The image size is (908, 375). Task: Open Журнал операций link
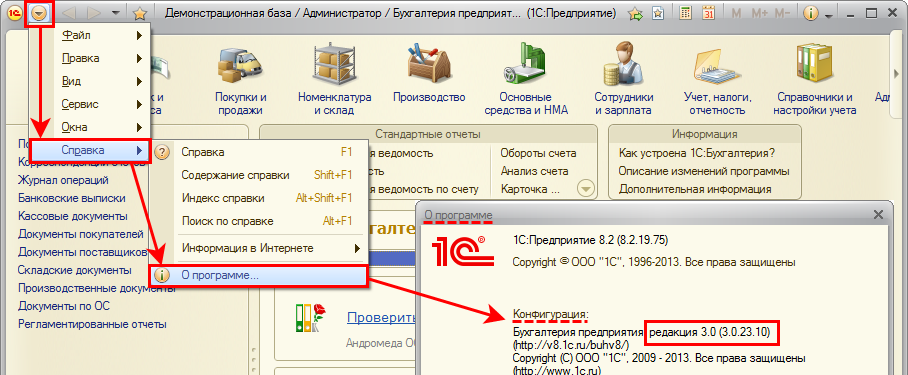pyautogui.click(x=63, y=180)
